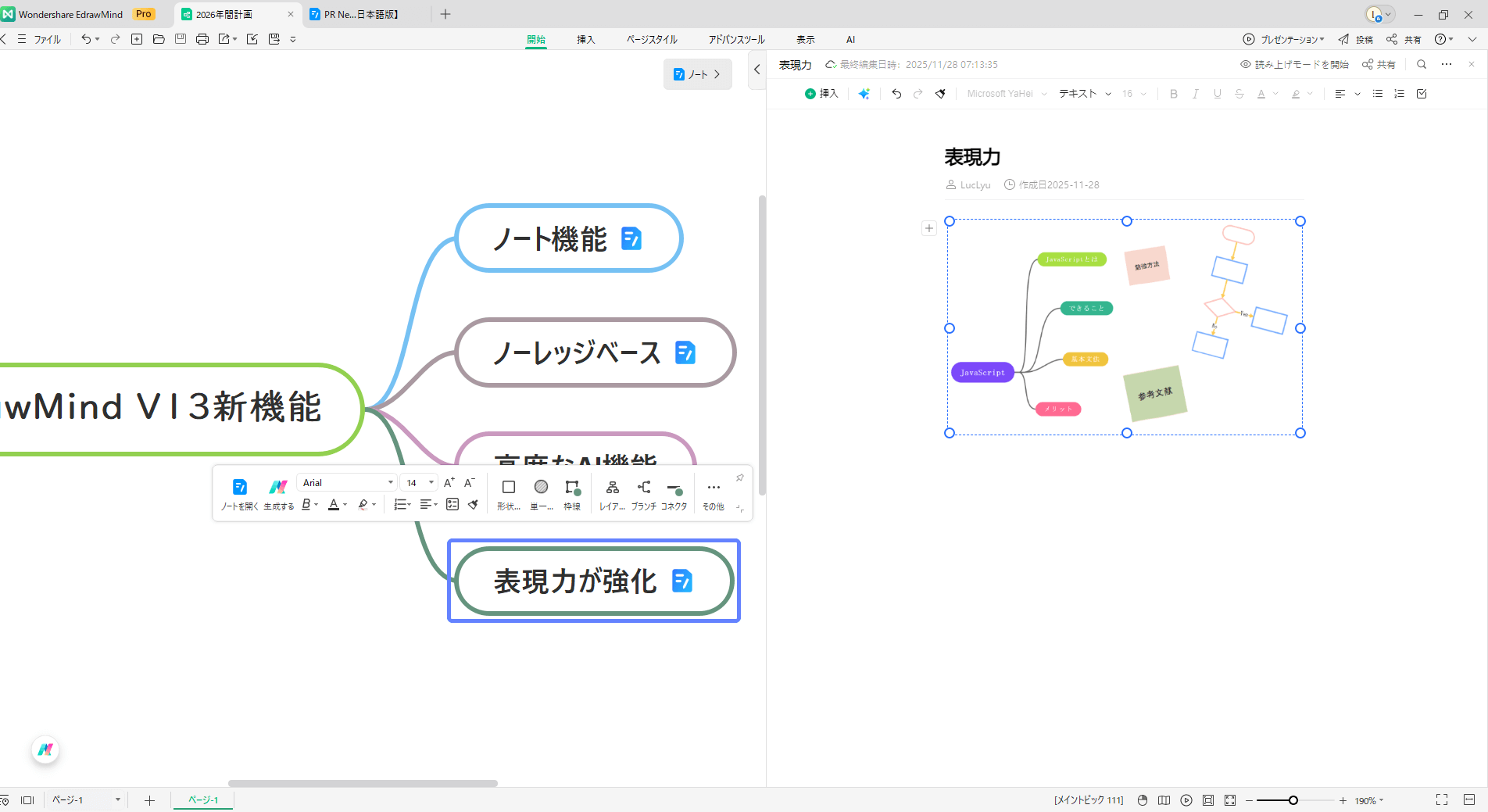Toggle bold text in the note editor

pos(1173,93)
